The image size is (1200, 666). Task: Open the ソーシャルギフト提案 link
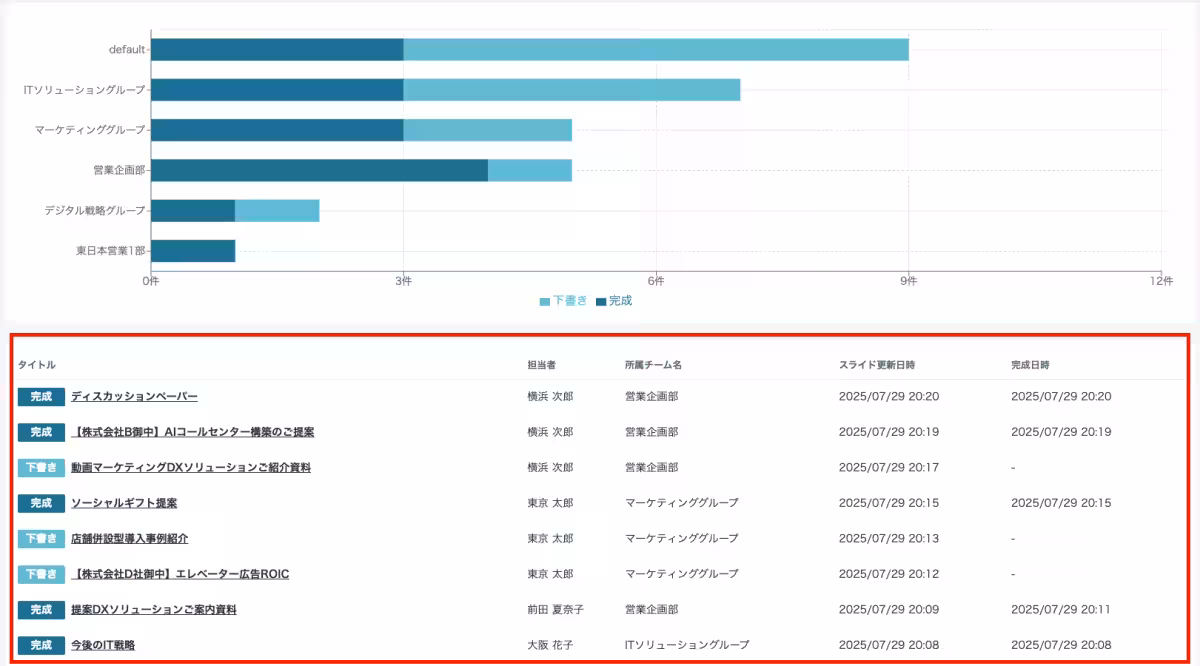click(x=123, y=503)
